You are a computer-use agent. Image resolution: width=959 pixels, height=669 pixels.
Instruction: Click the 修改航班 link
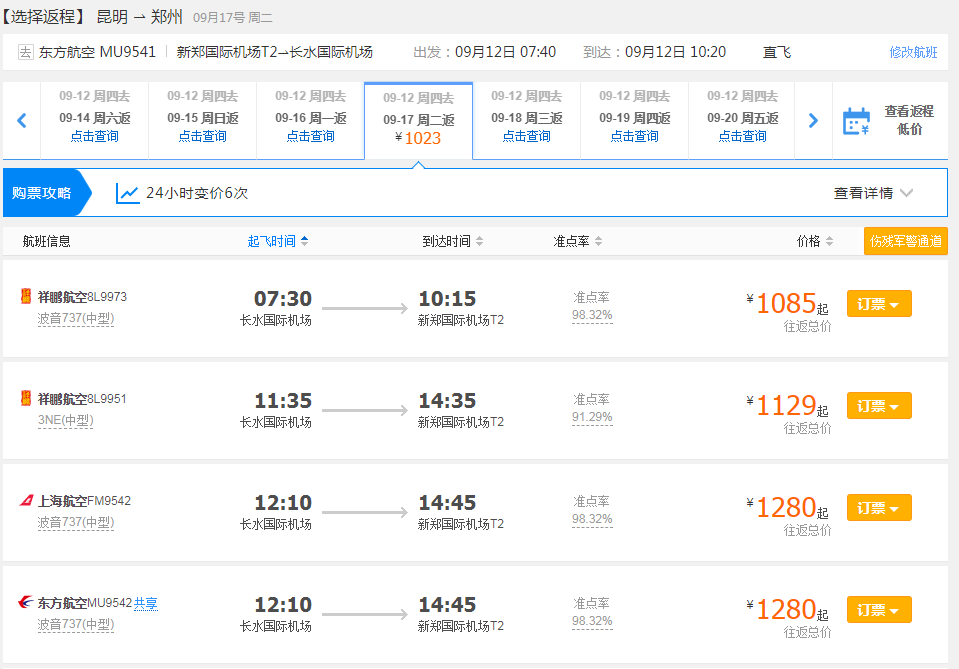(913, 53)
